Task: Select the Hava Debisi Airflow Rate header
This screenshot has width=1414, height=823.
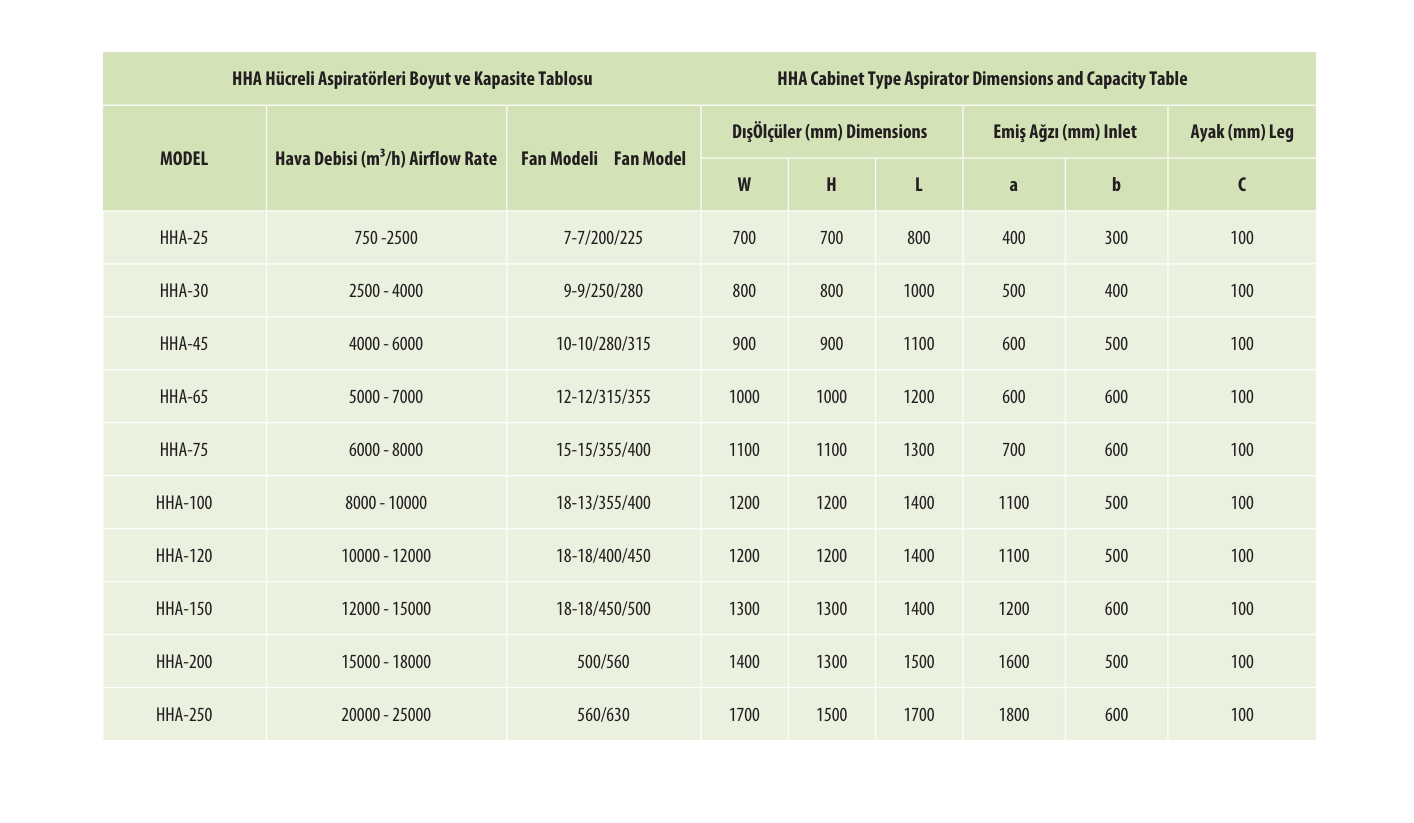Action: pyautogui.click(x=385, y=158)
